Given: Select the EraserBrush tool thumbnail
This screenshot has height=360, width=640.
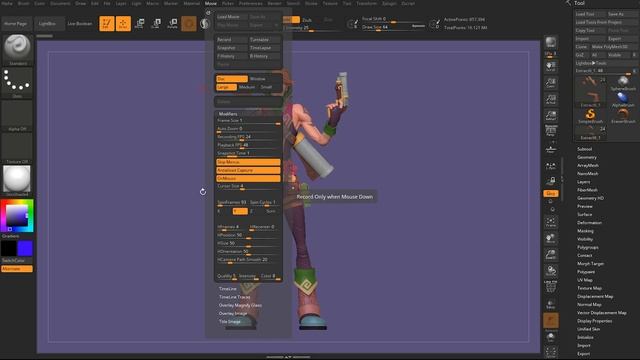Looking at the screenshot, I should [x=623, y=116].
